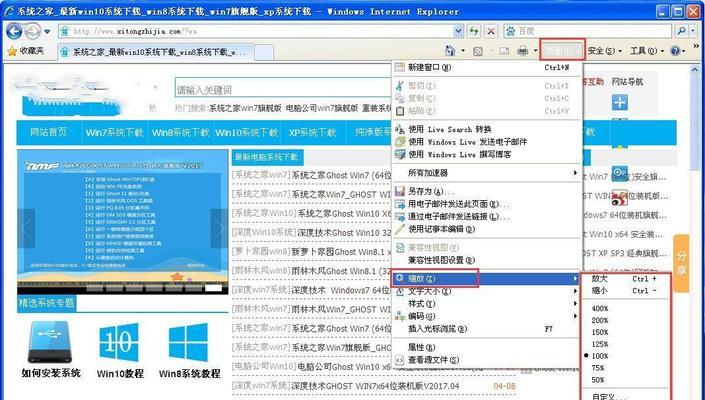Choose 插入光标浏览 F7 item

487,329
